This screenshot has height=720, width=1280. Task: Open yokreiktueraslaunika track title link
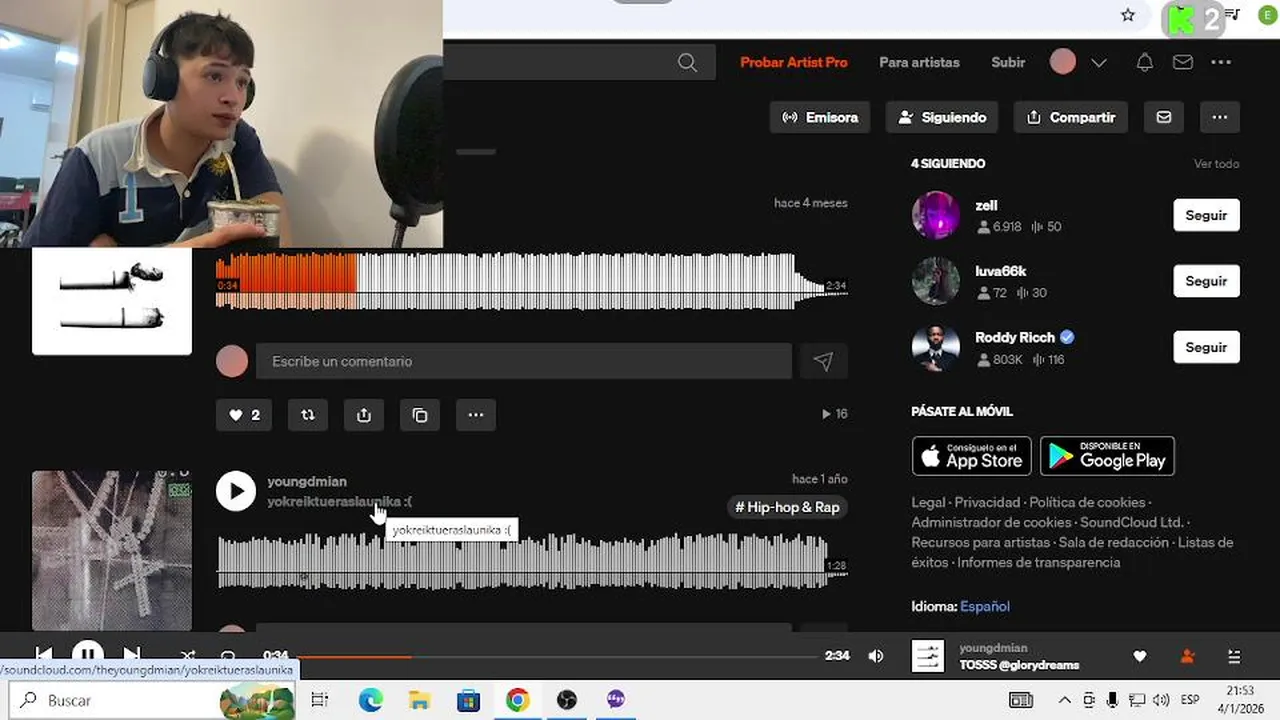coord(340,501)
